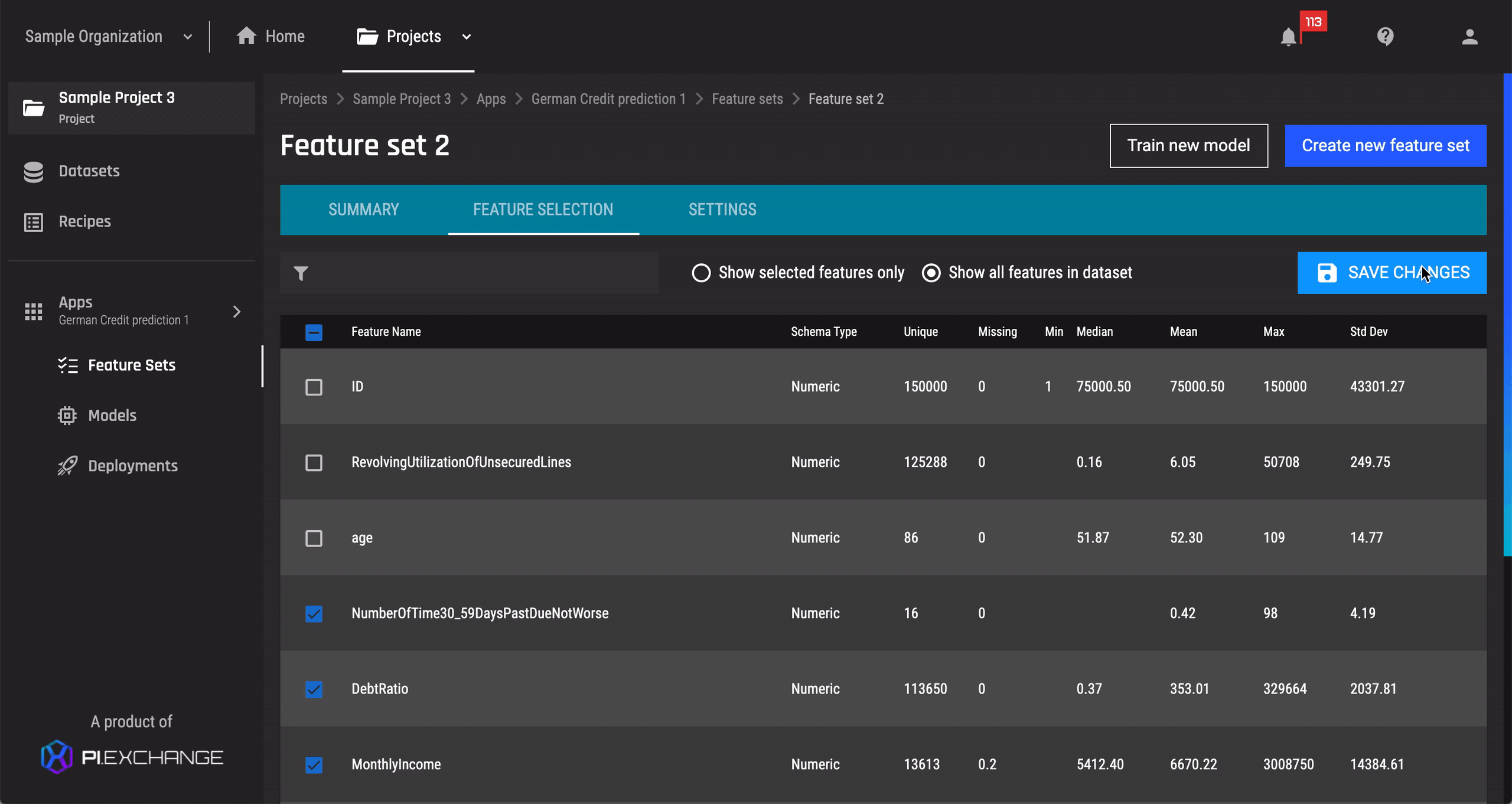Viewport: 1512px width, 804px height.
Task: Click the floppy disk save icon
Action: 1327,273
